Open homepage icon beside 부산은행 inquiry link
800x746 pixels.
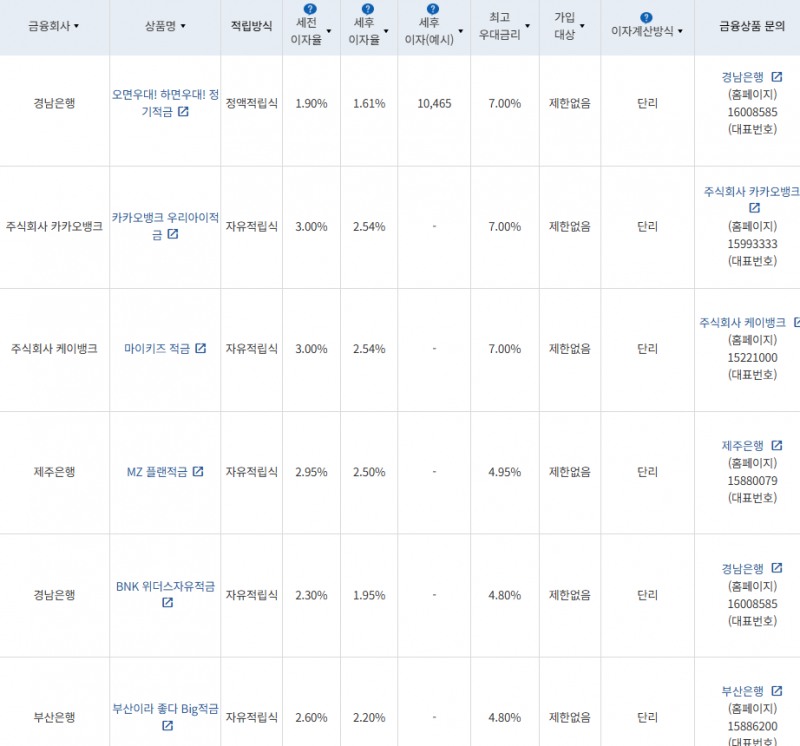click(x=777, y=691)
